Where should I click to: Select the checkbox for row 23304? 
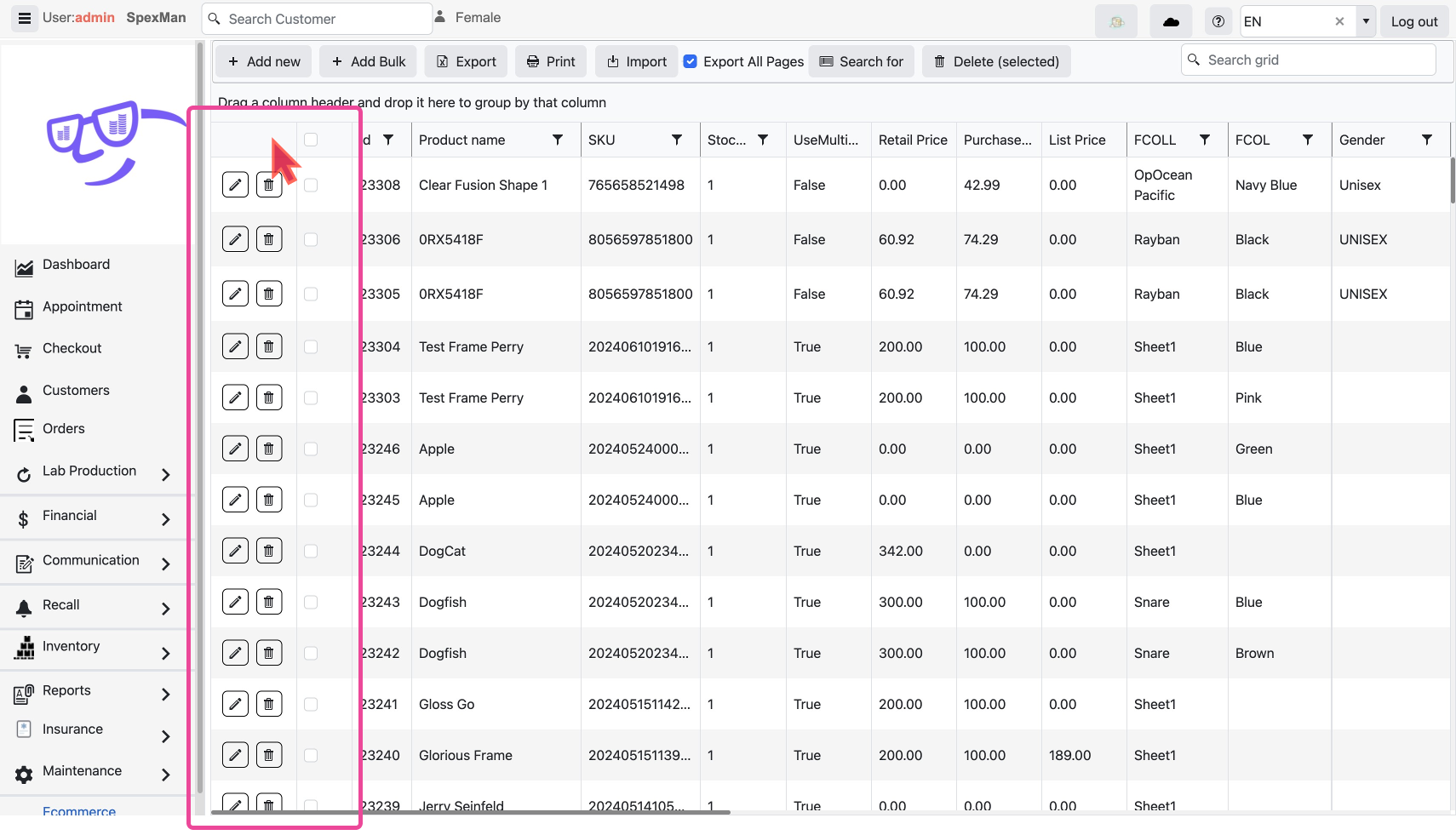click(x=311, y=346)
